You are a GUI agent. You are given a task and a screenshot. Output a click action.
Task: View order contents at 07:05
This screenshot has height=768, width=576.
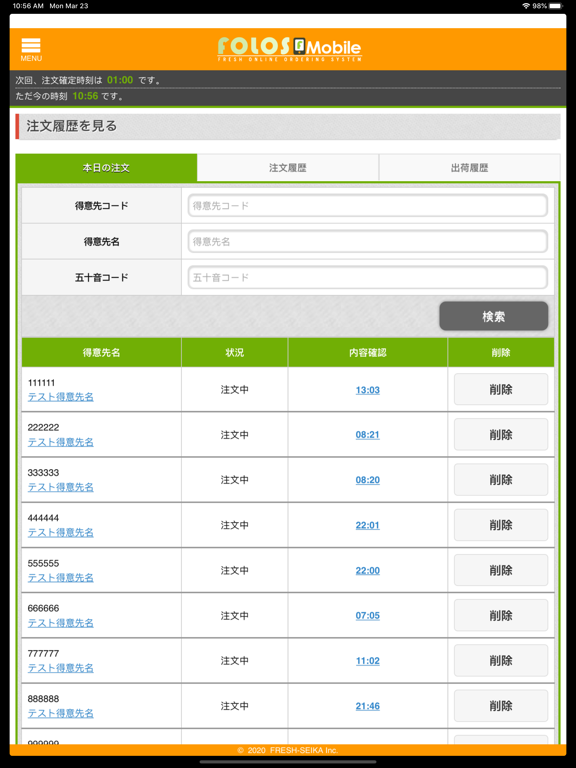(368, 616)
